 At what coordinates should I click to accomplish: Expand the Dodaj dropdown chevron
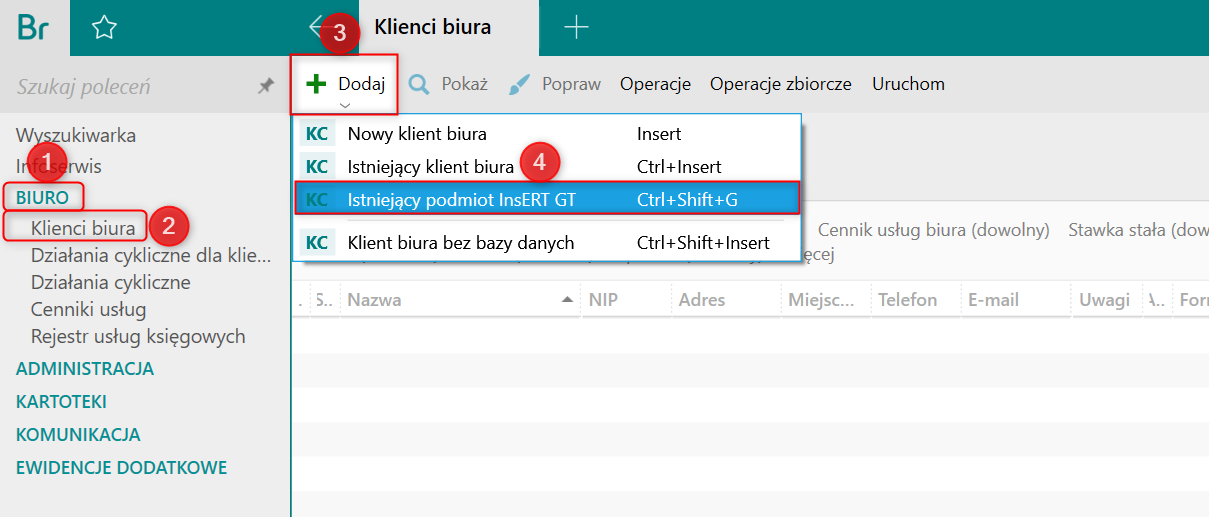point(345,104)
